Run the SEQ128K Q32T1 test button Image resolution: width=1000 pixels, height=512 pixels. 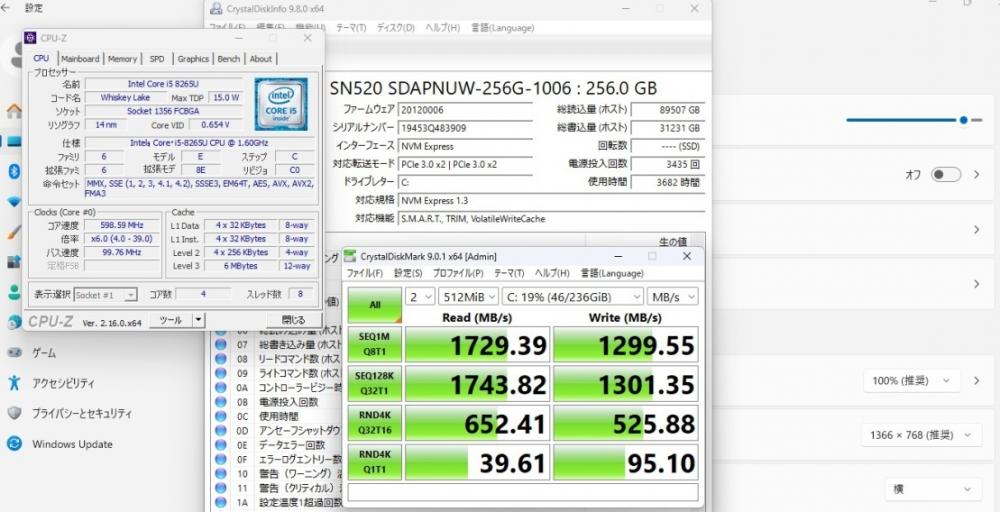click(x=375, y=384)
